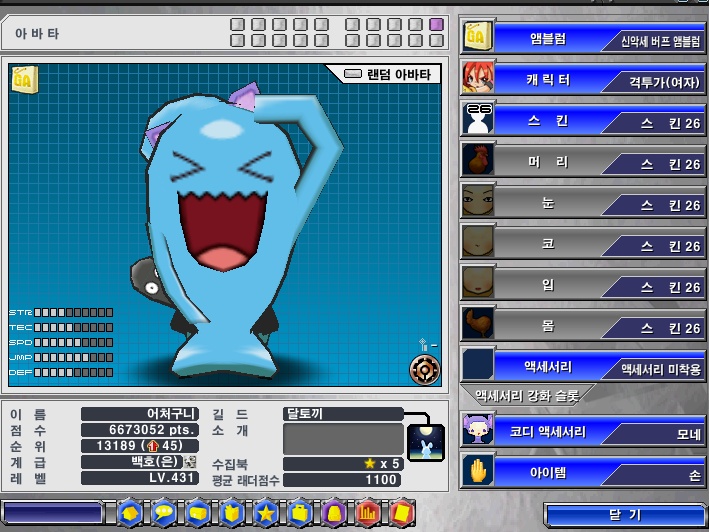Image resolution: width=709 pixels, height=532 pixels.
Task: Click the dark blue input bar at bottom left
Action: (53, 513)
